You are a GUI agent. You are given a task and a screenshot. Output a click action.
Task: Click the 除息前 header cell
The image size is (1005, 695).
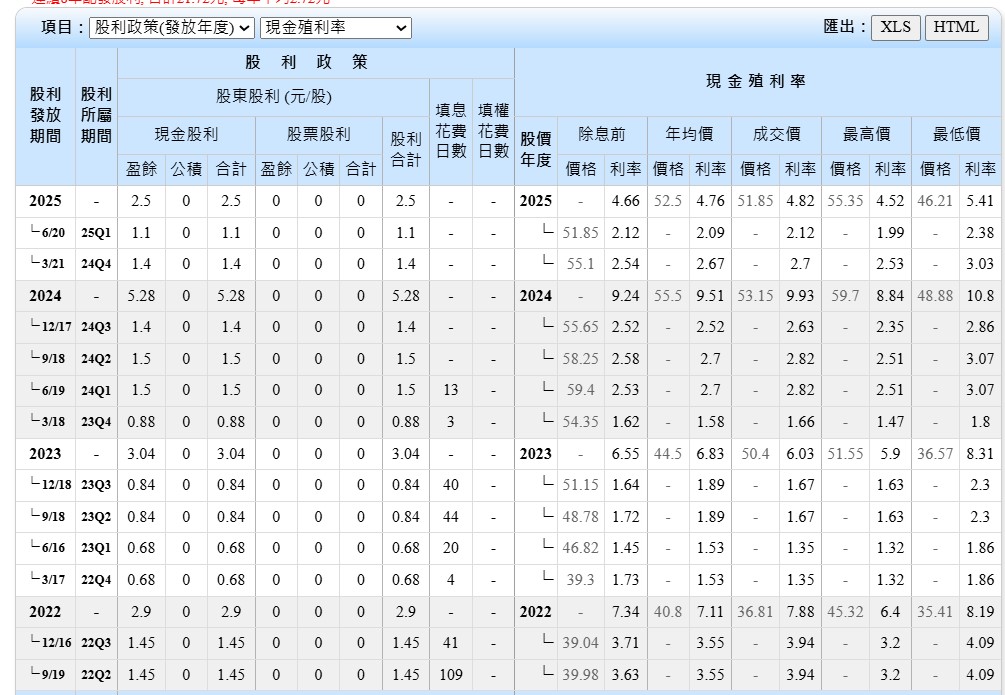pyautogui.click(x=602, y=135)
